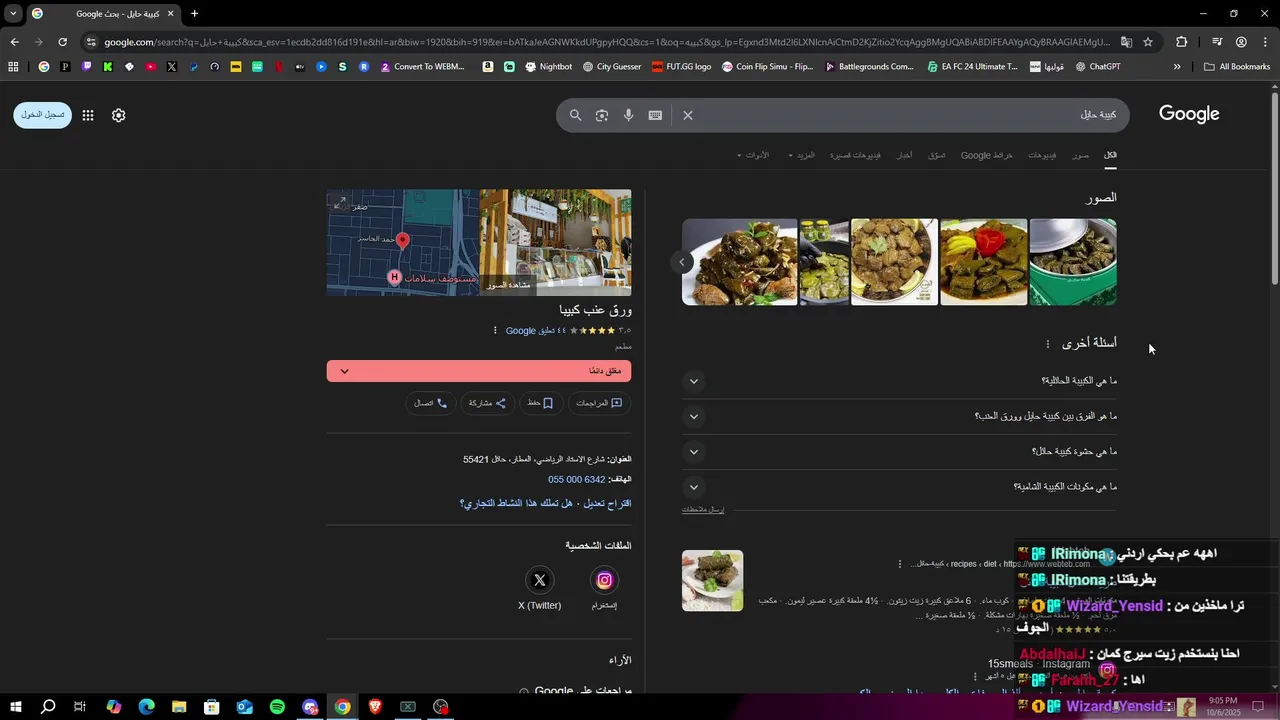The image size is (1280, 720).
Task: Open YouTube bookmark icon
Action: point(151,67)
